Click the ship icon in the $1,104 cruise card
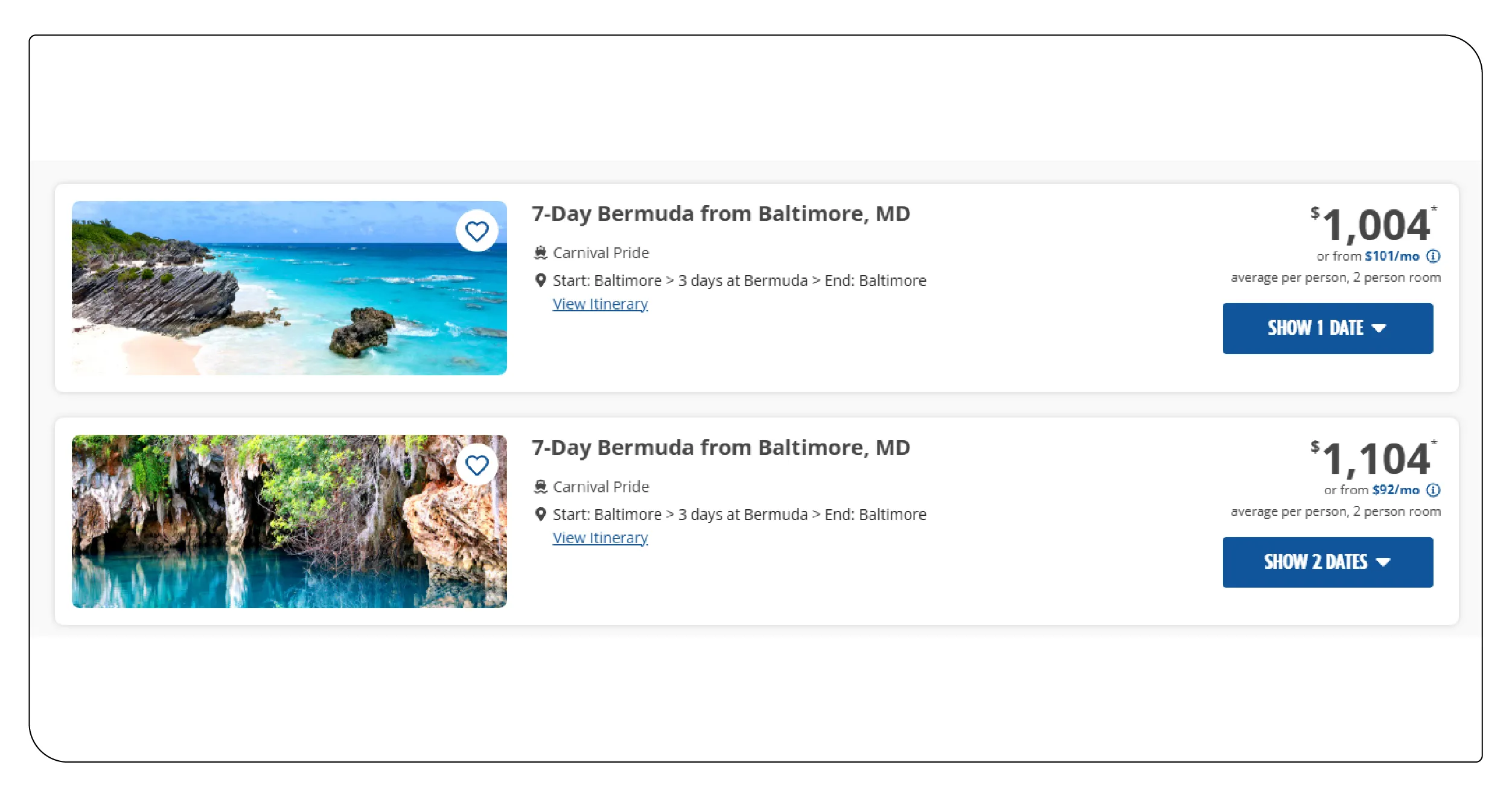 click(x=540, y=487)
